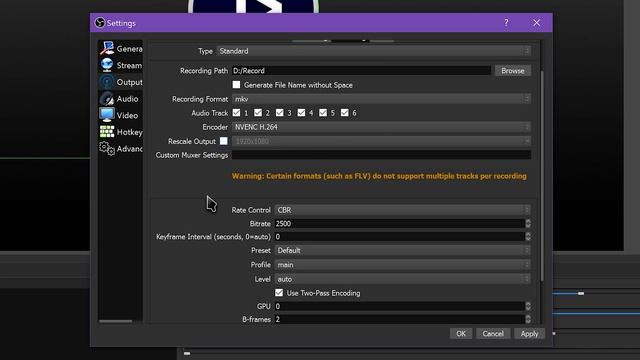Screen dimensions: 640x360
Task: Open the Type dropdown
Action: click(373, 51)
